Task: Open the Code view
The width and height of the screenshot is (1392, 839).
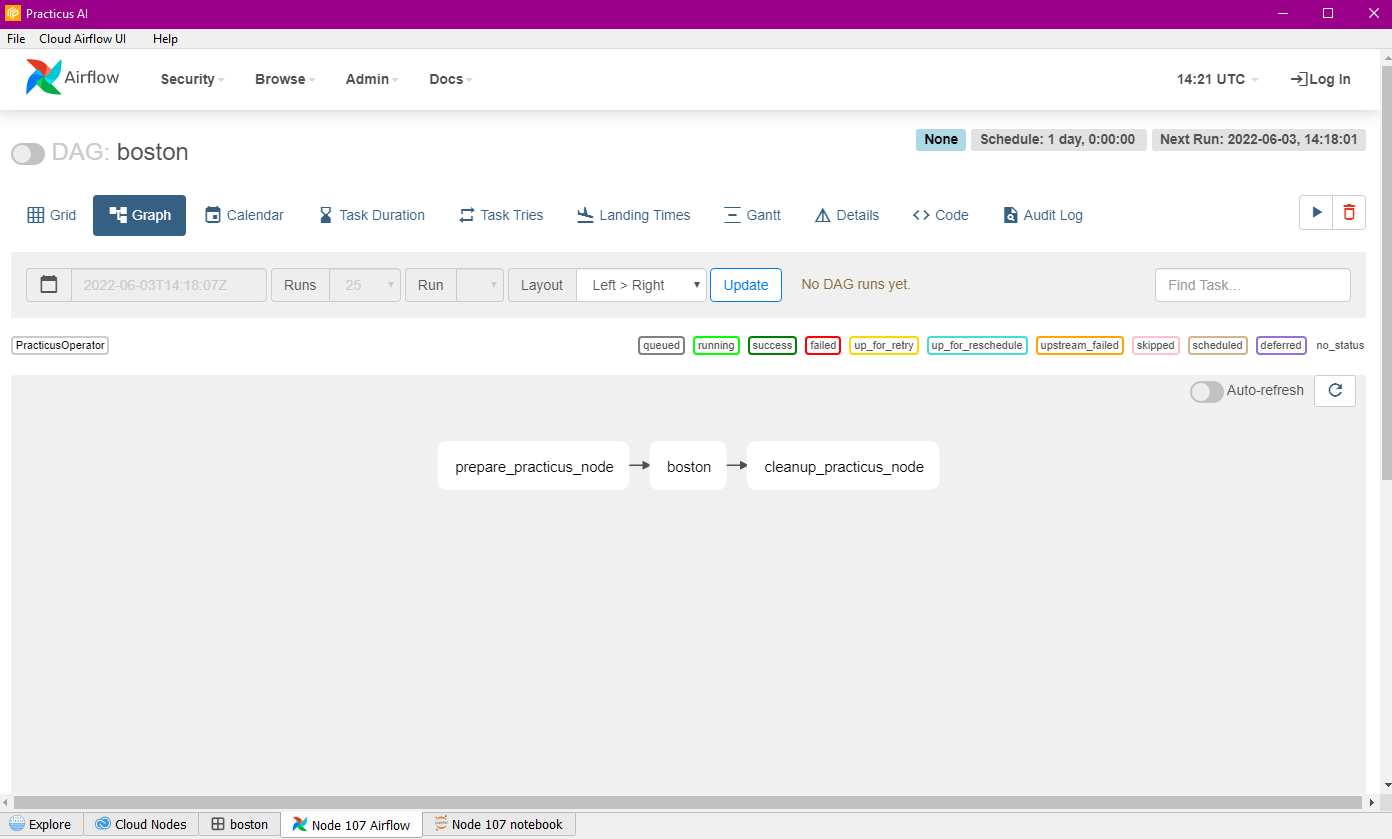Action: (x=940, y=215)
